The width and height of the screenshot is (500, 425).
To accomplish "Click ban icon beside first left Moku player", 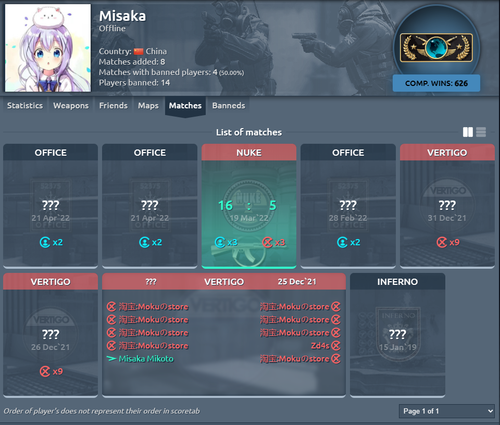I will coord(111,306).
